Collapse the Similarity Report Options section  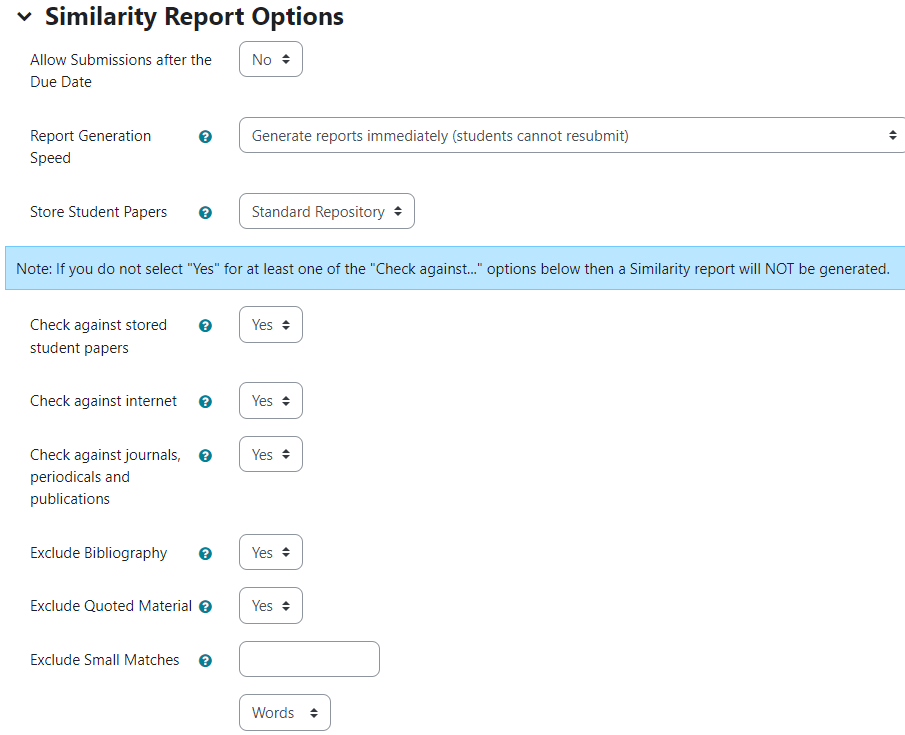24,17
